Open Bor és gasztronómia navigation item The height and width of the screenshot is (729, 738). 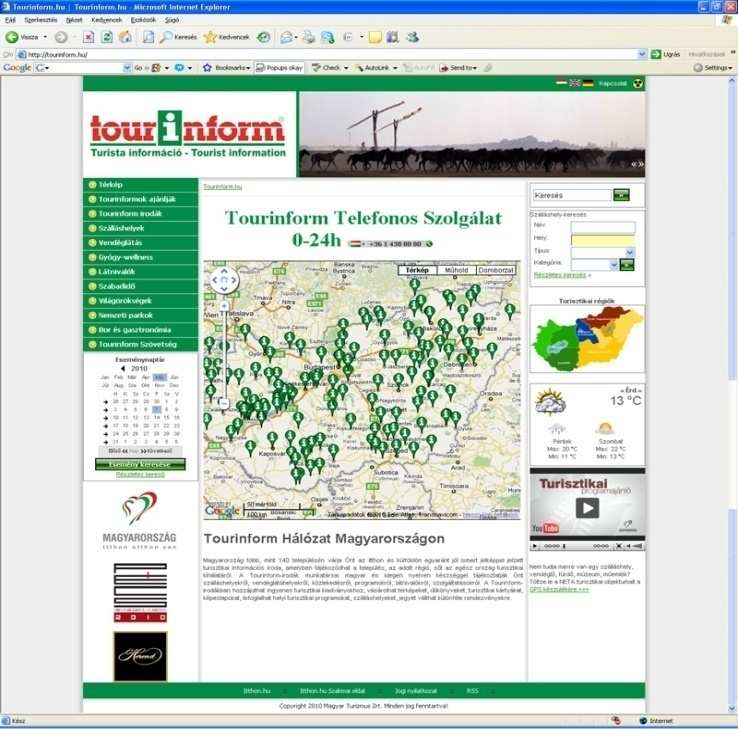tap(141, 330)
